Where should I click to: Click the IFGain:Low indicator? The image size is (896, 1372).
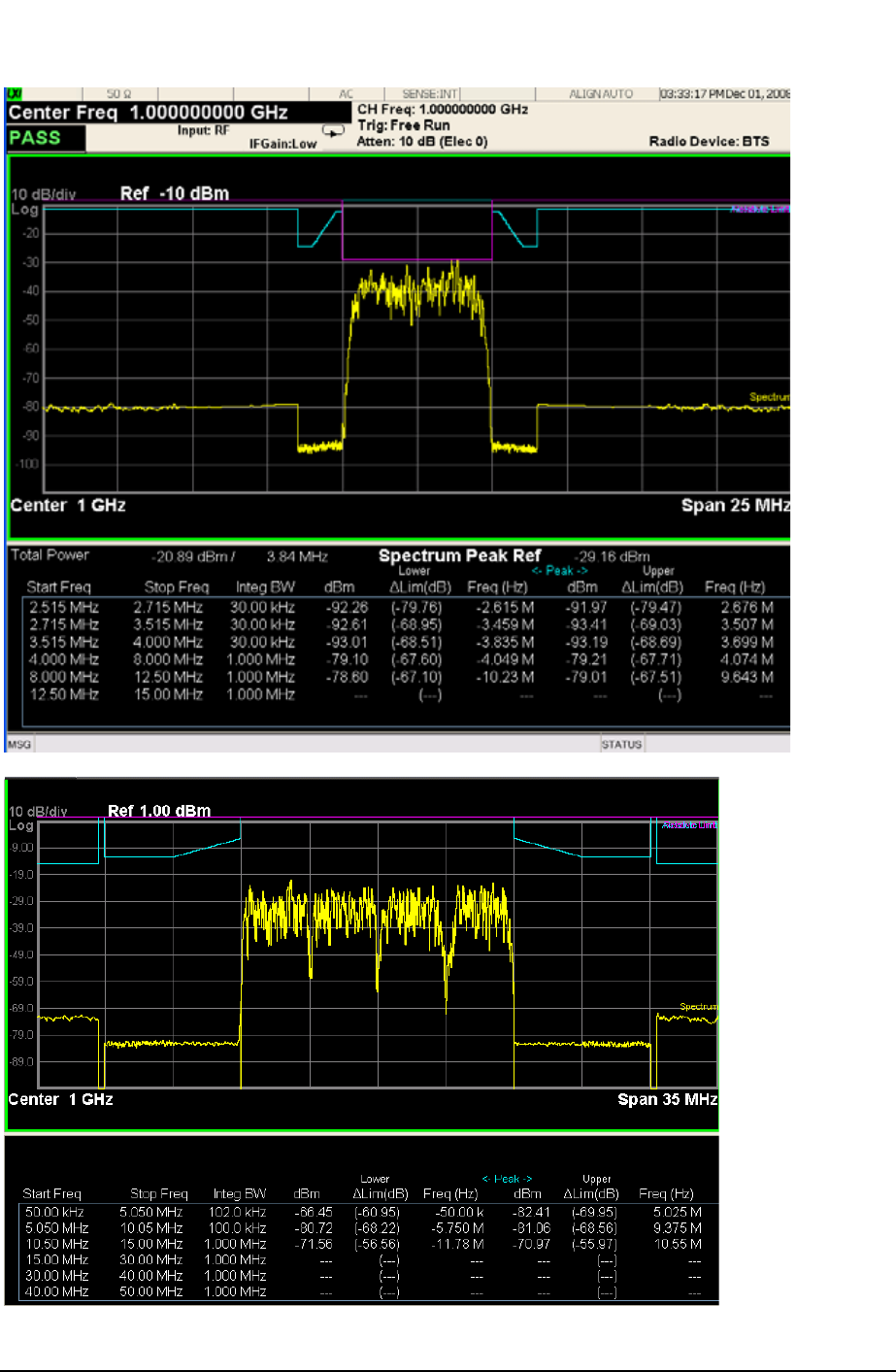coord(282,144)
